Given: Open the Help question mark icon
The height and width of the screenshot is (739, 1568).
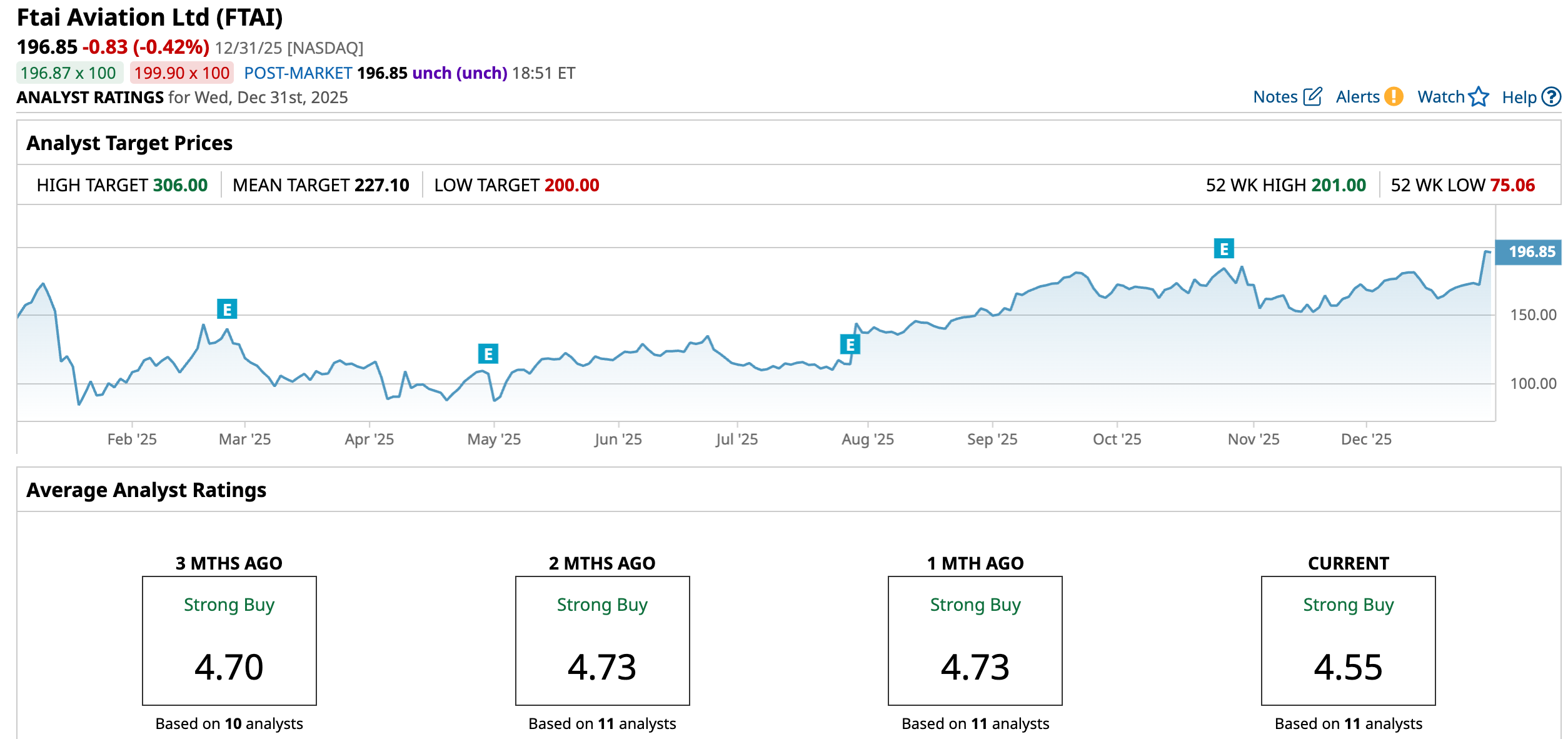Looking at the screenshot, I should pyautogui.click(x=1551, y=97).
